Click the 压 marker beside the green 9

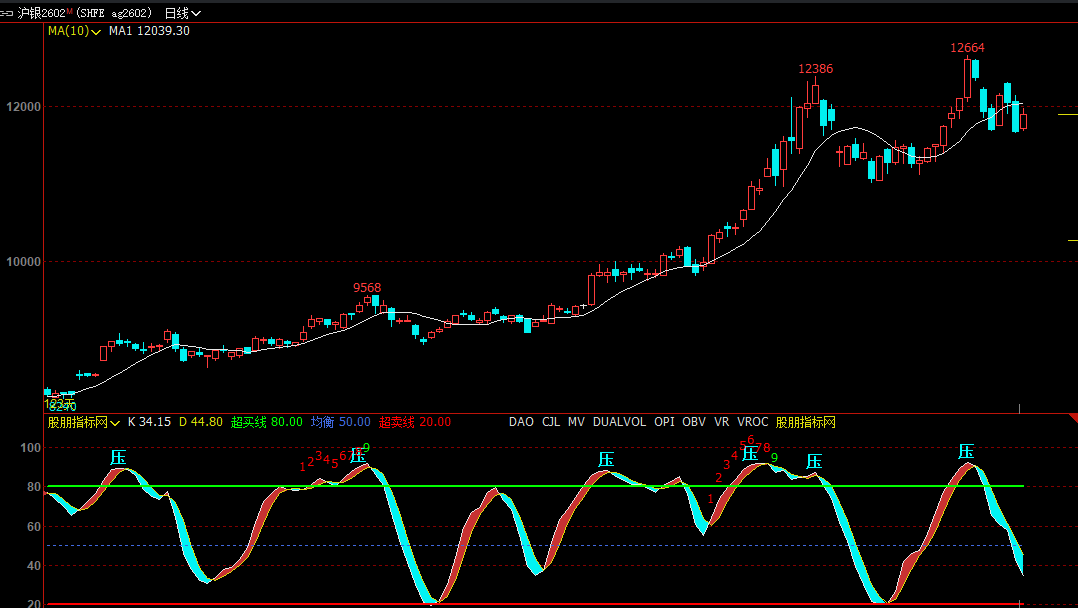point(358,455)
